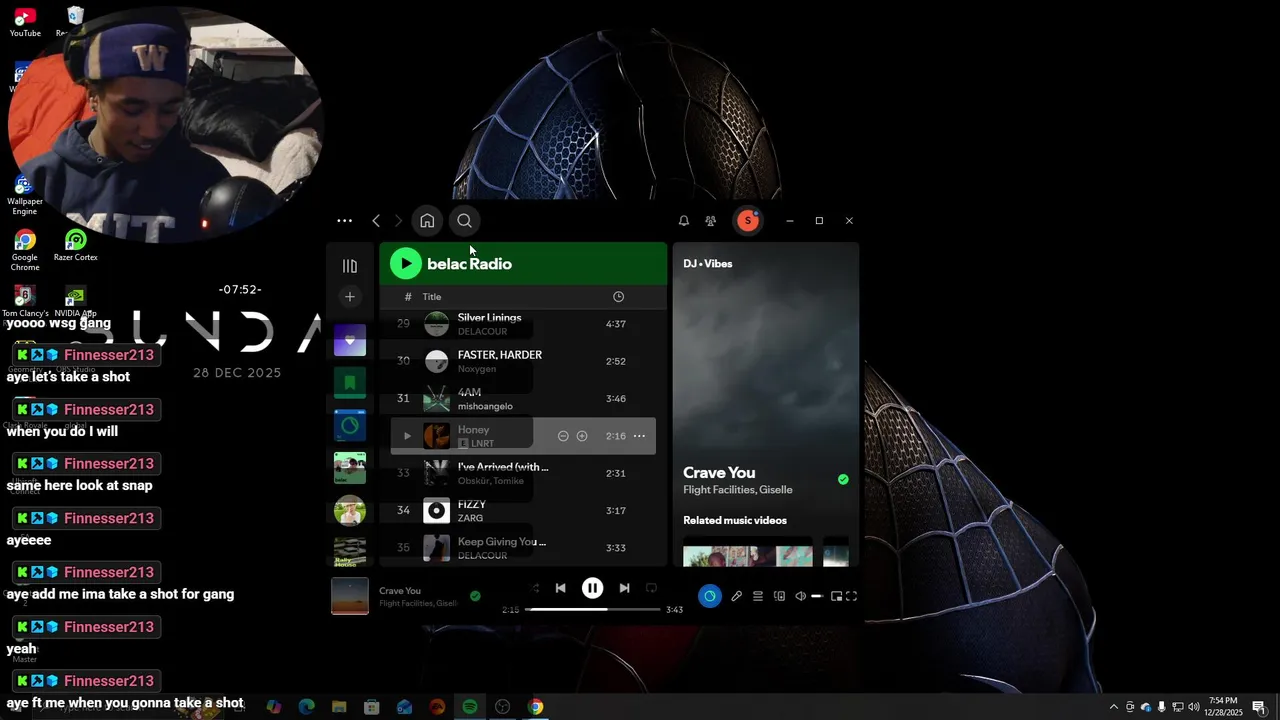Image resolution: width=1280 pixels, height=720 pixels.
Task: Open Connect to a device icon
Action: click(779, 596)
